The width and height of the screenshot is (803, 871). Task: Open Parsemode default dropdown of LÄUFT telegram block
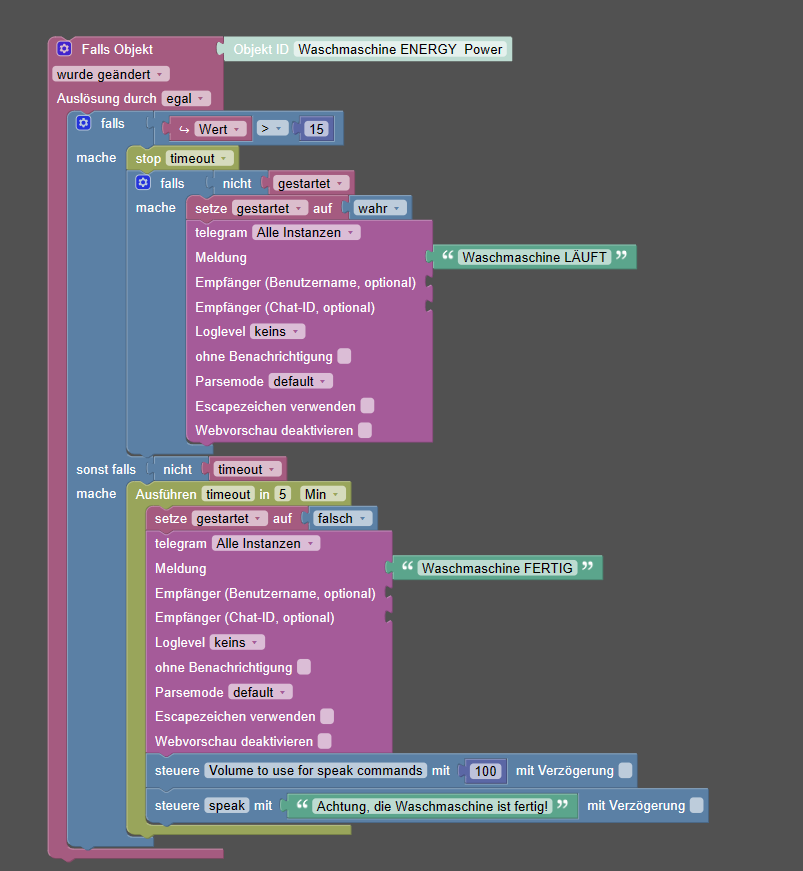pos(300,382)
